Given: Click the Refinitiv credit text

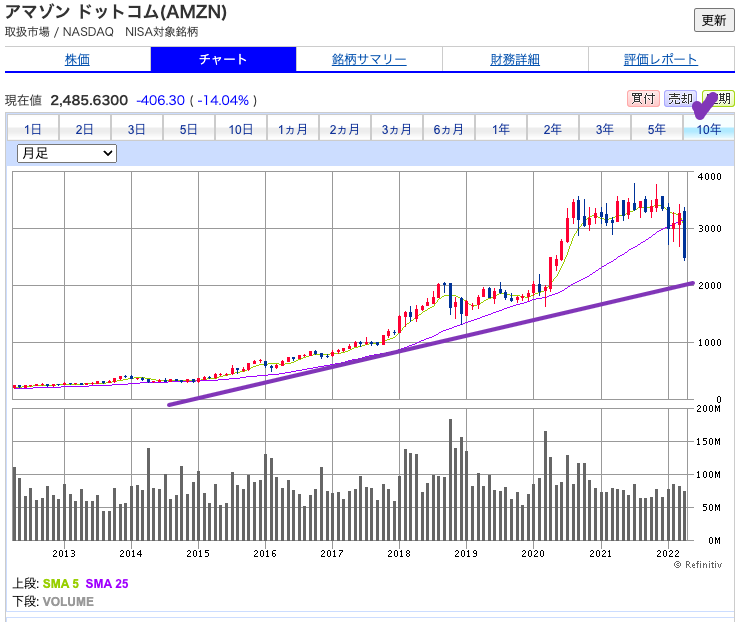Looking at the screenshot, I should point(698,565).
